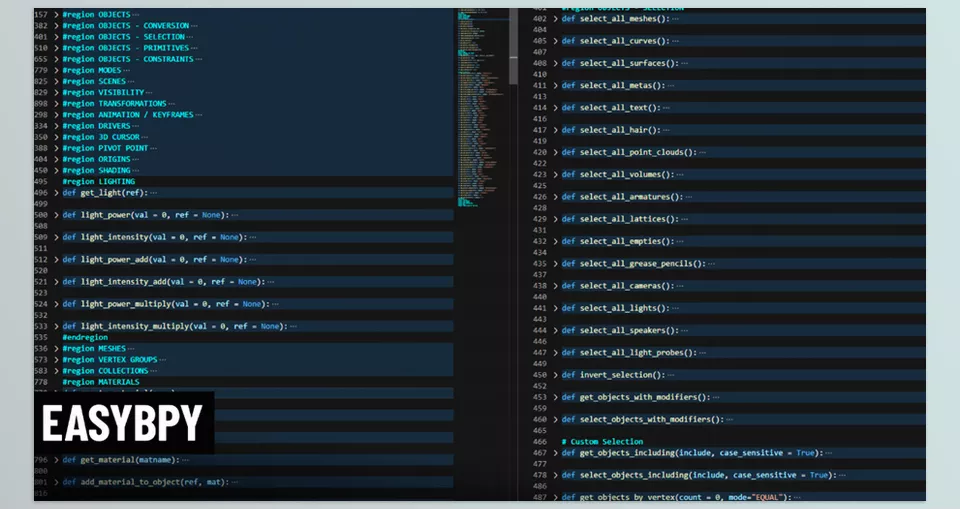Unfold select_all_metas in right pane
The height and width of the screenshot is (509, 960).
556,86
